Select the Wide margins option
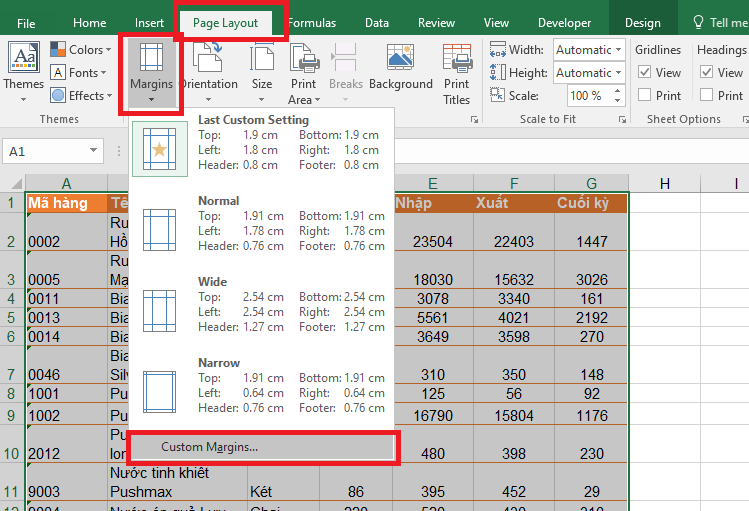Screen dimensions: 749x511 coord(263,304)
